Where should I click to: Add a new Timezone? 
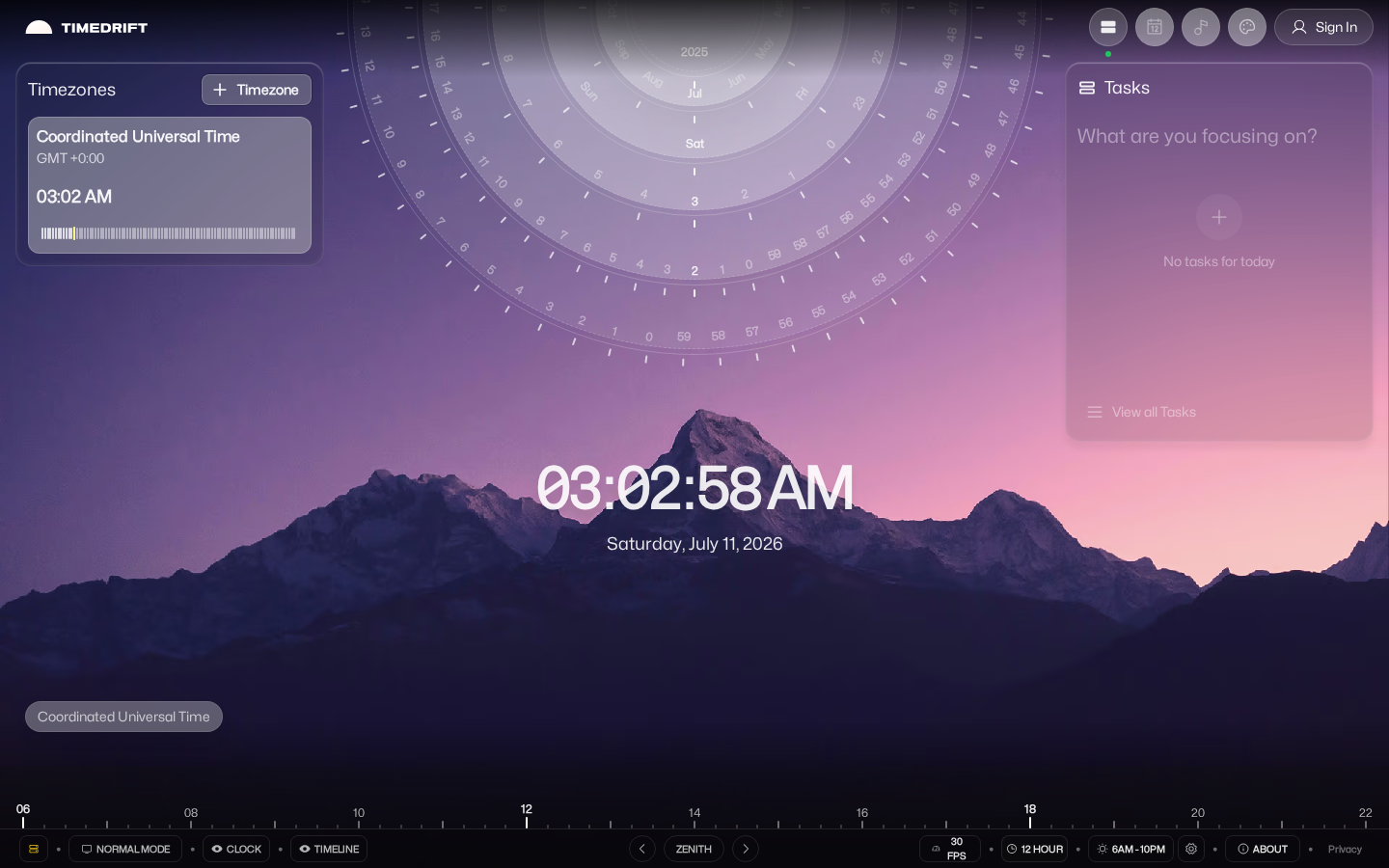(257, 90)
